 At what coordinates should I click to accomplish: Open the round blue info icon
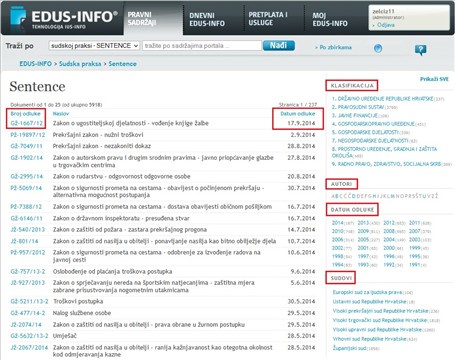tap(378, 49)
